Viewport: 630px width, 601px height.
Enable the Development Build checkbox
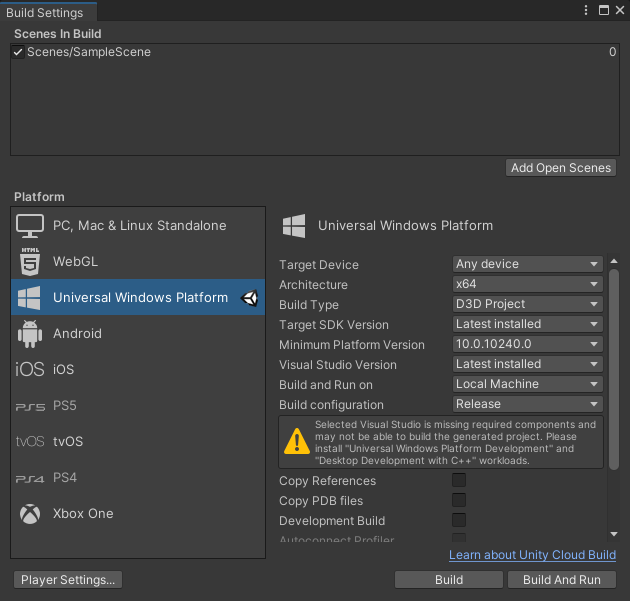(459, 520)
